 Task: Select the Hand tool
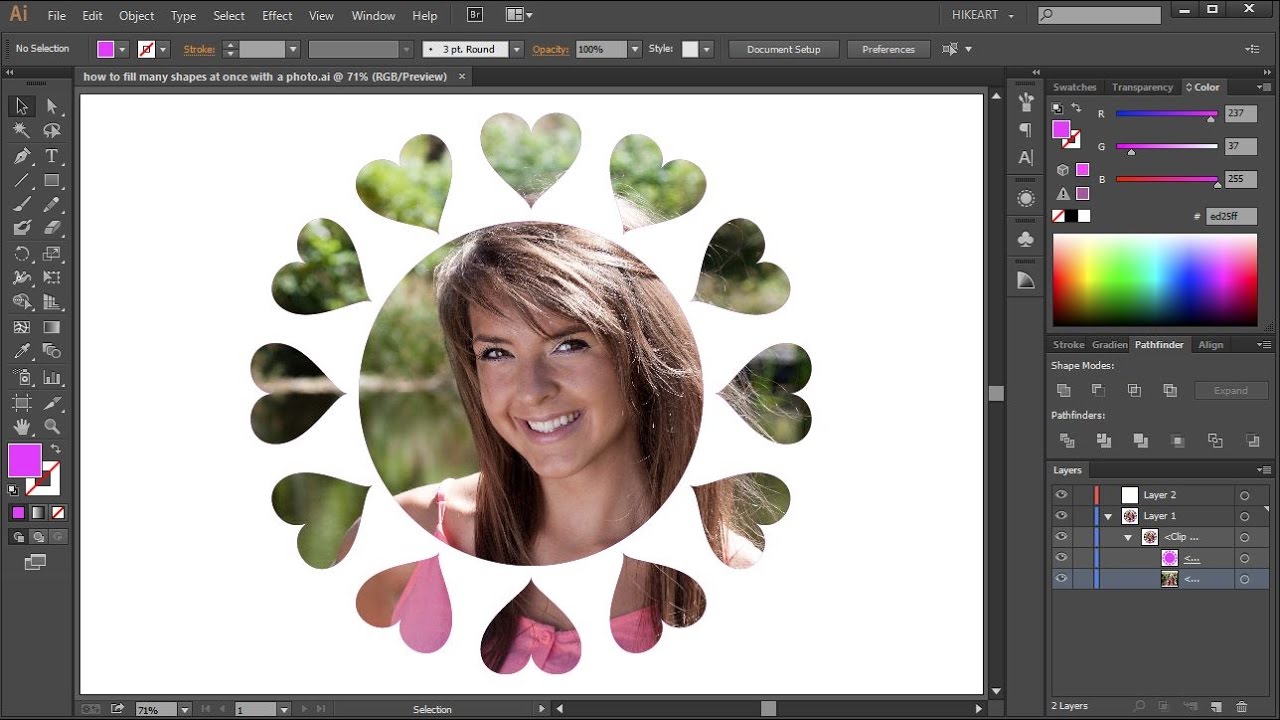22,427
